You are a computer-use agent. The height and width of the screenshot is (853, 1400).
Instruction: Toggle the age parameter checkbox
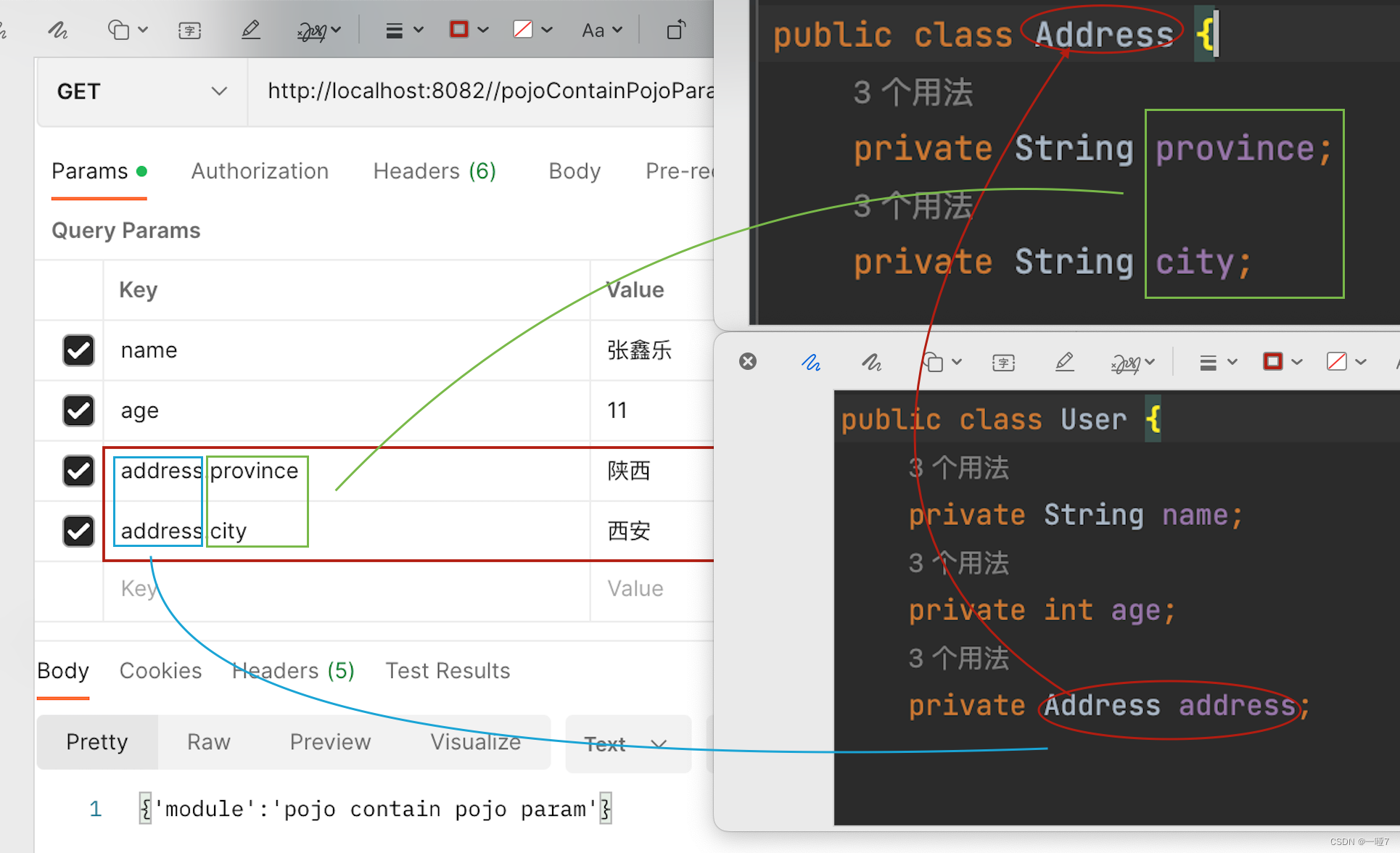(78, 411)
